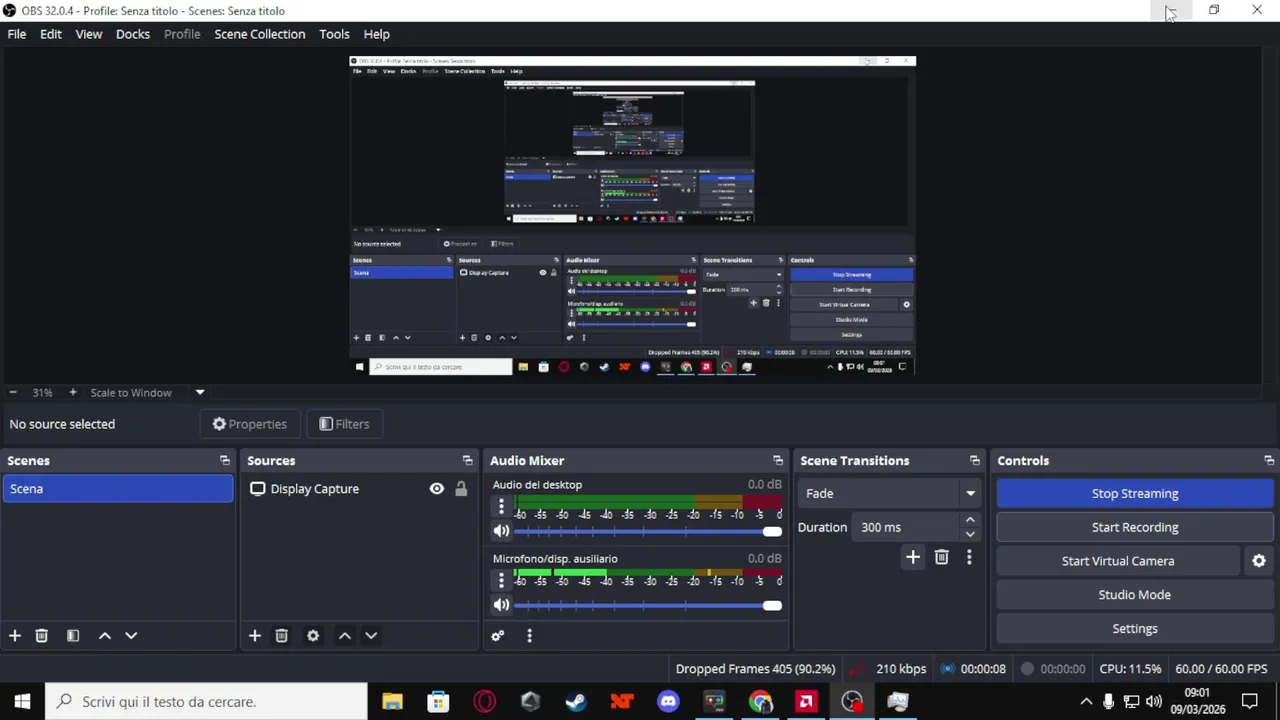The width and height of the screenshot is (1280, 720).
Task: Open the Tools menu
Action: click(334, 34)
